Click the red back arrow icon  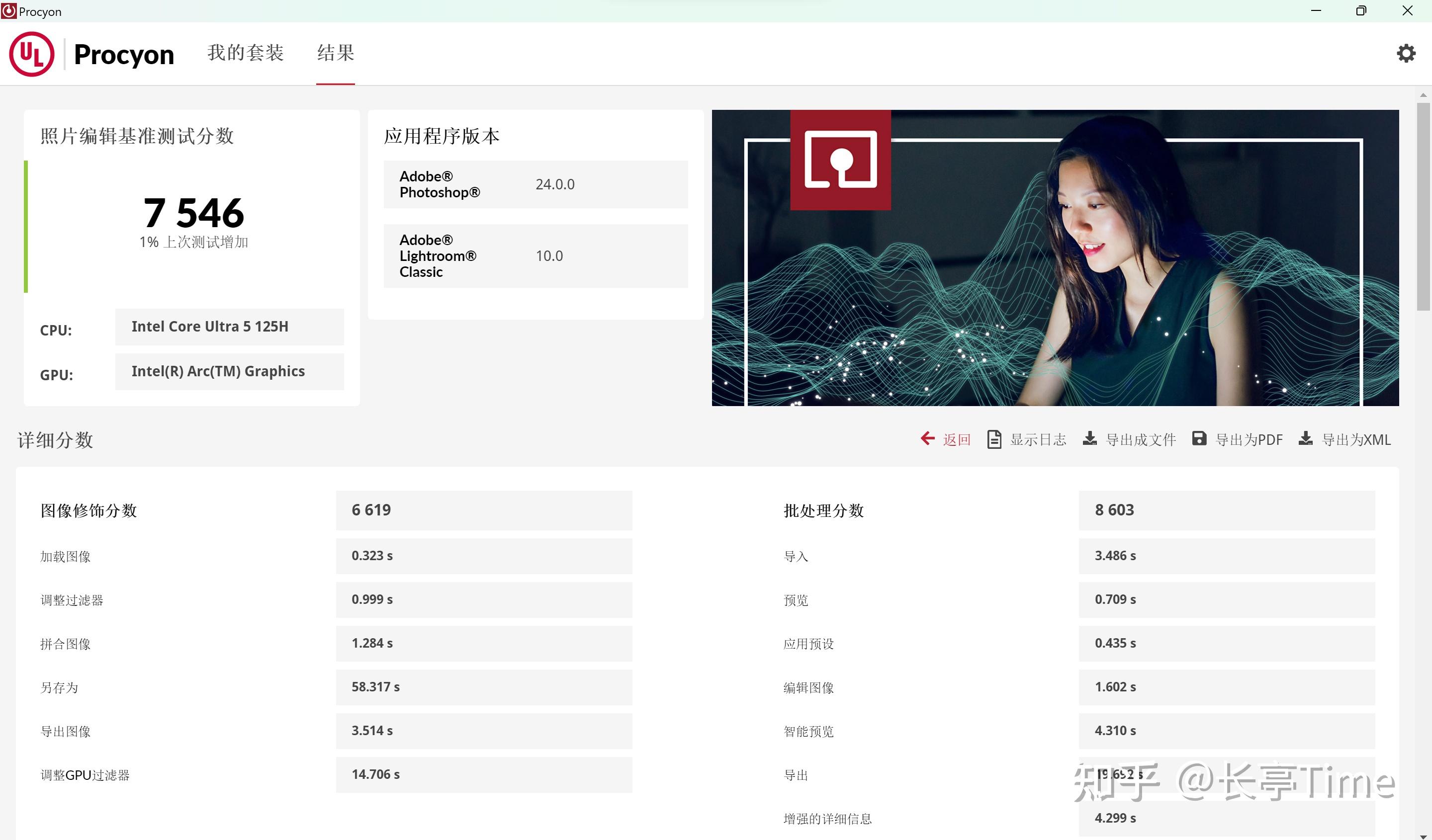927,438
